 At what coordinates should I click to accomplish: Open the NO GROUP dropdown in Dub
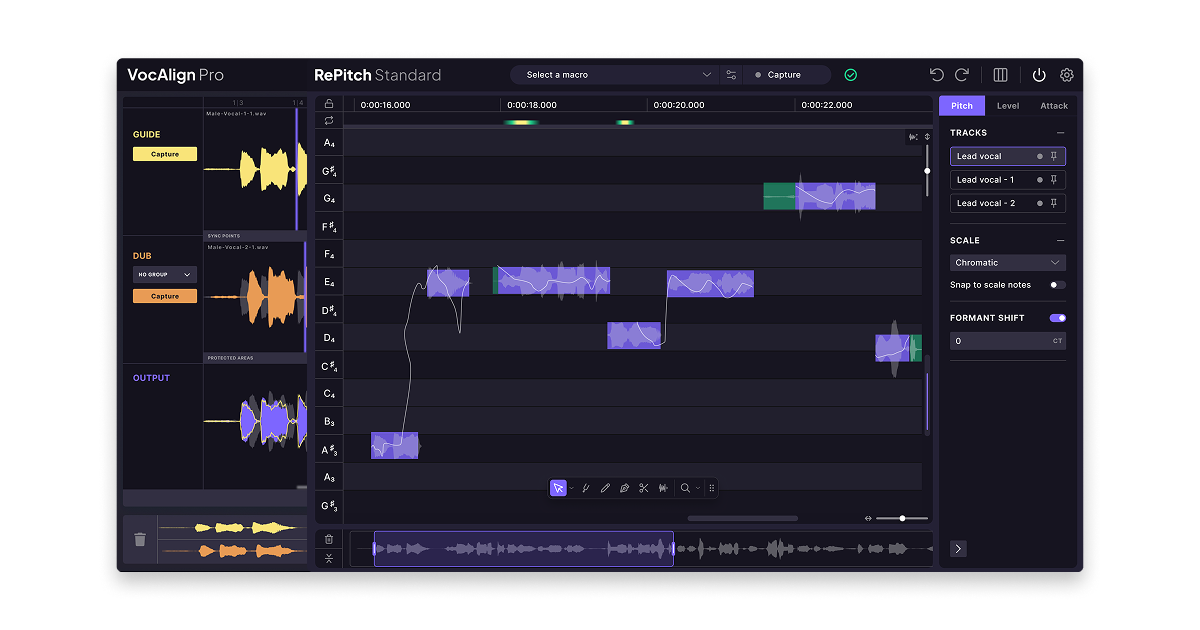coord(165,274)
